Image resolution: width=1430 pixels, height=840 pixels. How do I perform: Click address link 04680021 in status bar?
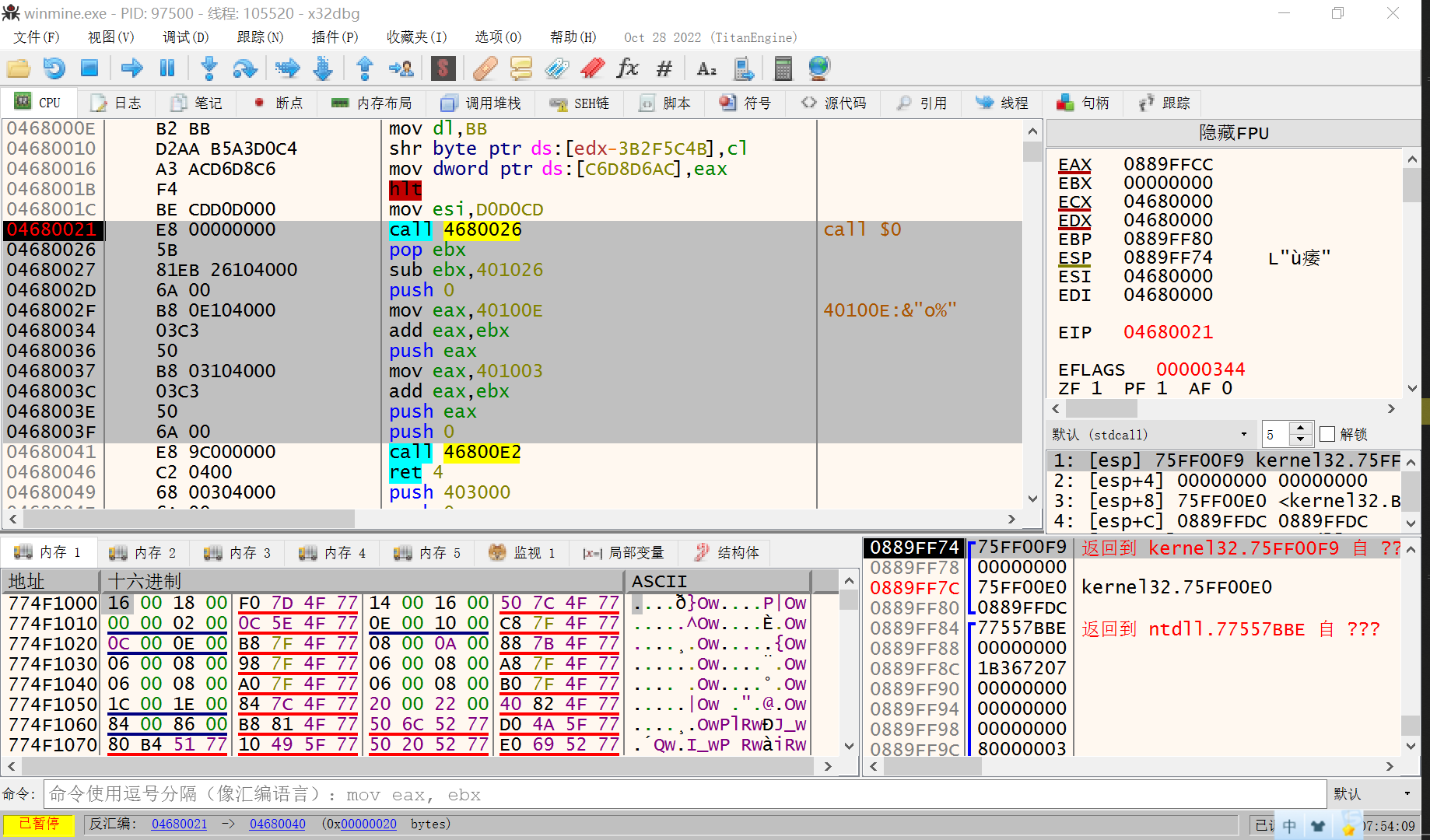coord(179,824)
